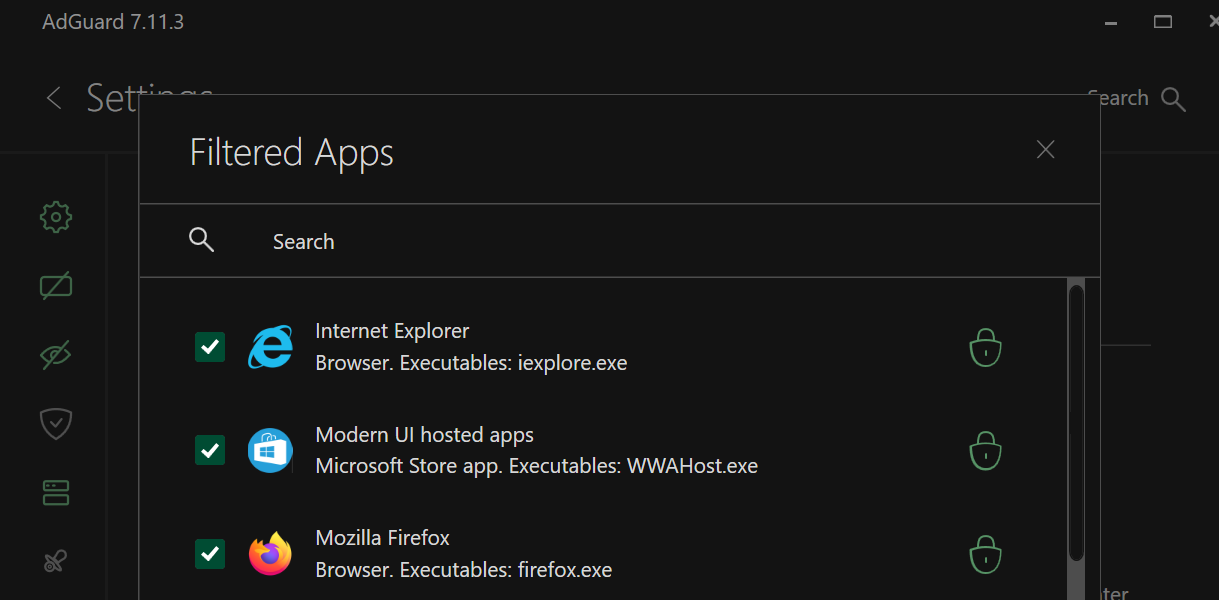This screenshot has width=1219, height=600.
Task: Click the Filtered Apps list scrollbar
Action: tap(1076, 420)
